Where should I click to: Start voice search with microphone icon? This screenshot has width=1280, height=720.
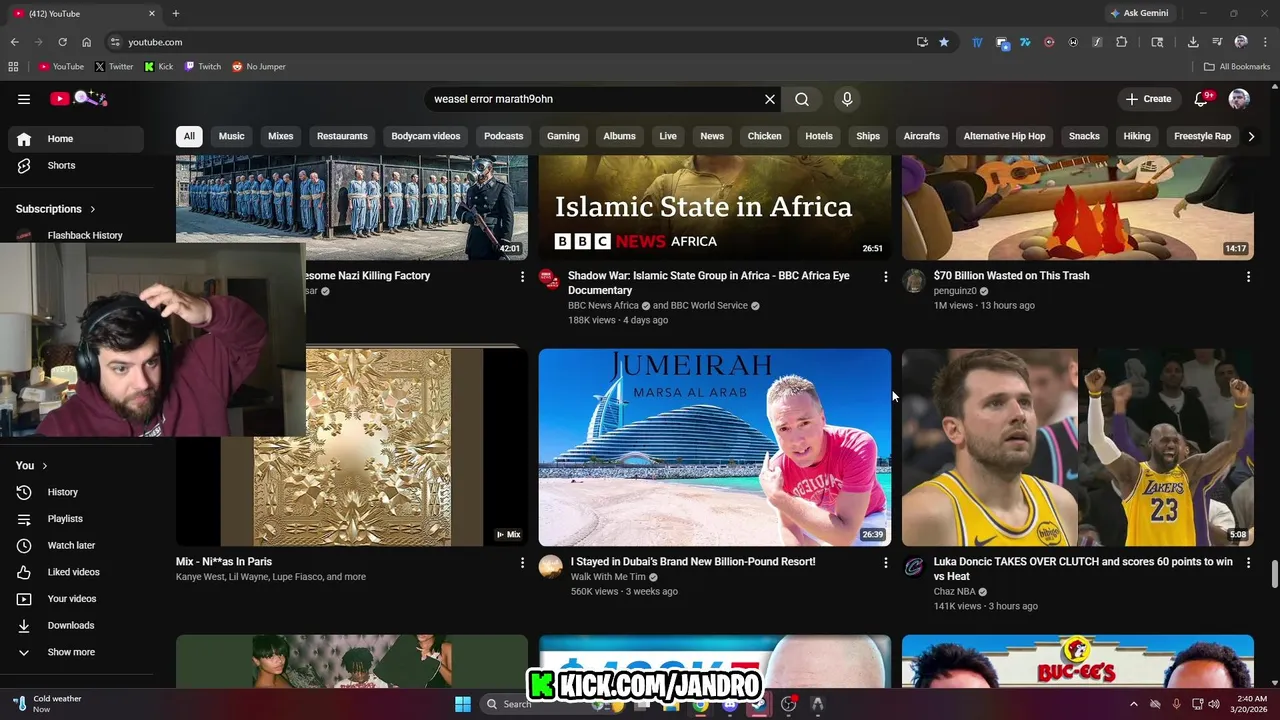click(x=847, y=99)
